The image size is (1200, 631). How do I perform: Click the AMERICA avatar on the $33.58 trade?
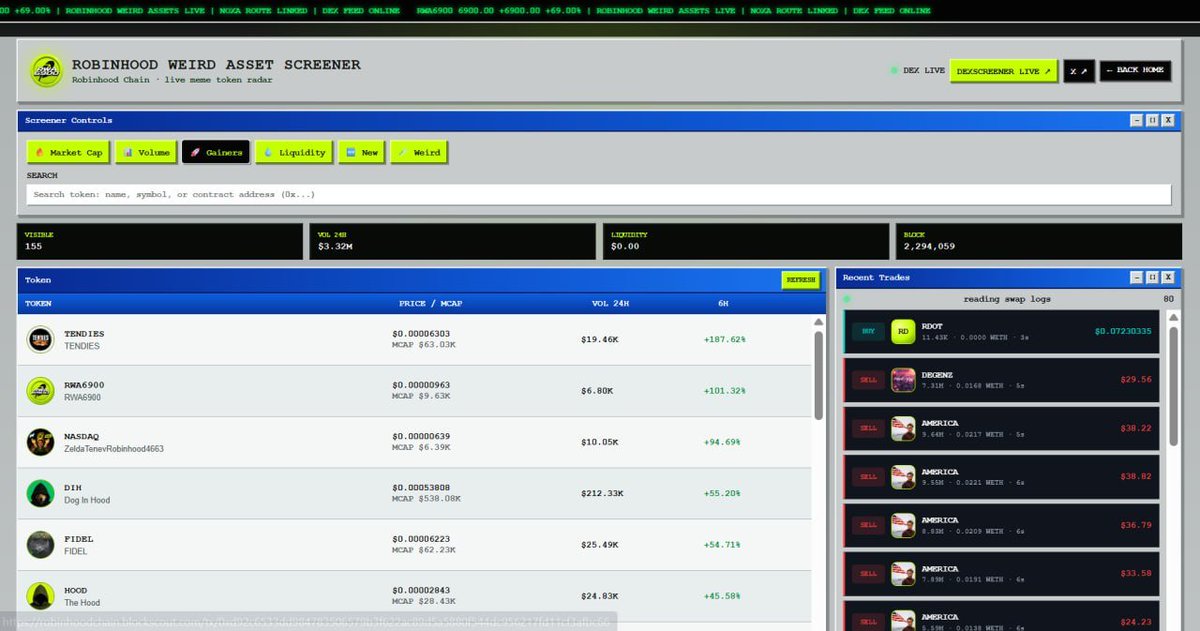coord(903,574)
